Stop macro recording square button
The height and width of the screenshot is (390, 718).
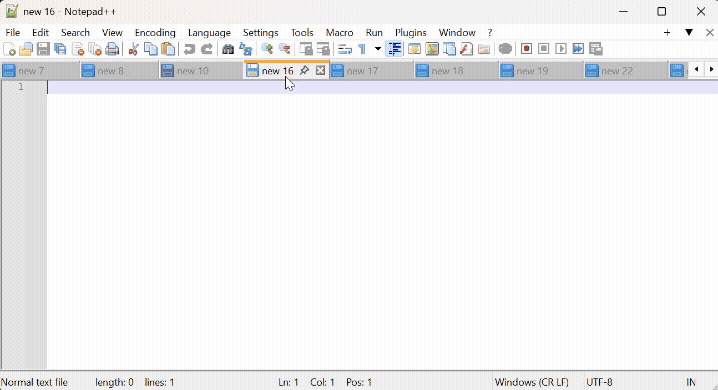click(x=544, y=49)
